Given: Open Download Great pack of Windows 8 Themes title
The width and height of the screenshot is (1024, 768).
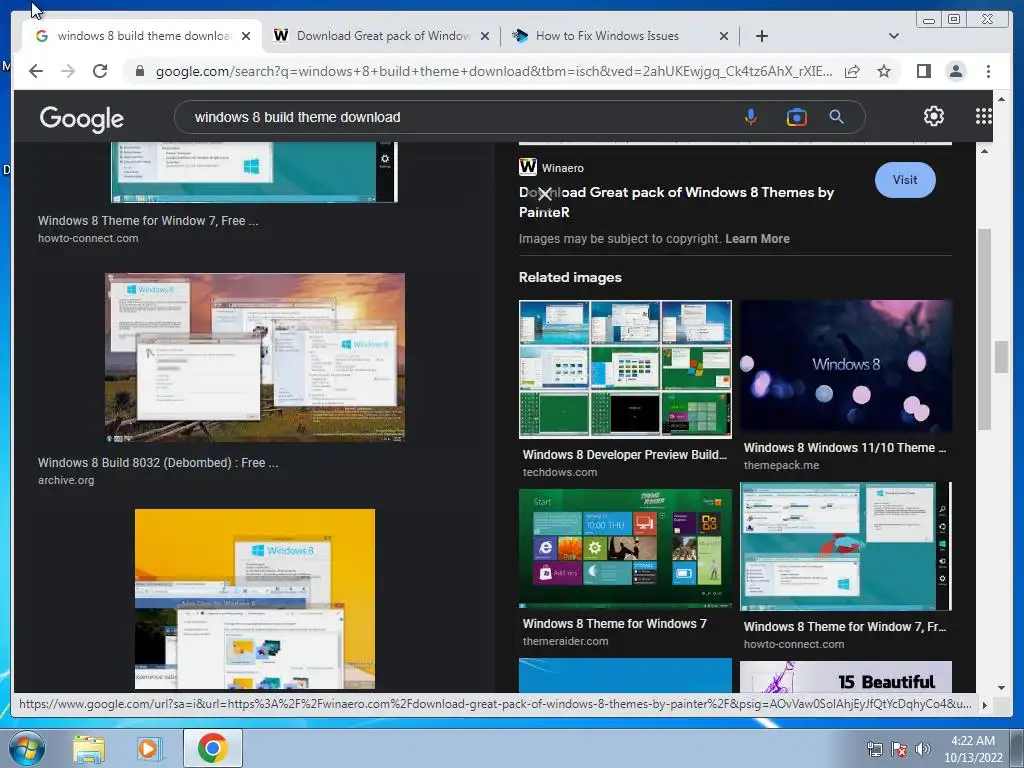Looking at the screenshot, I should 676,202.
